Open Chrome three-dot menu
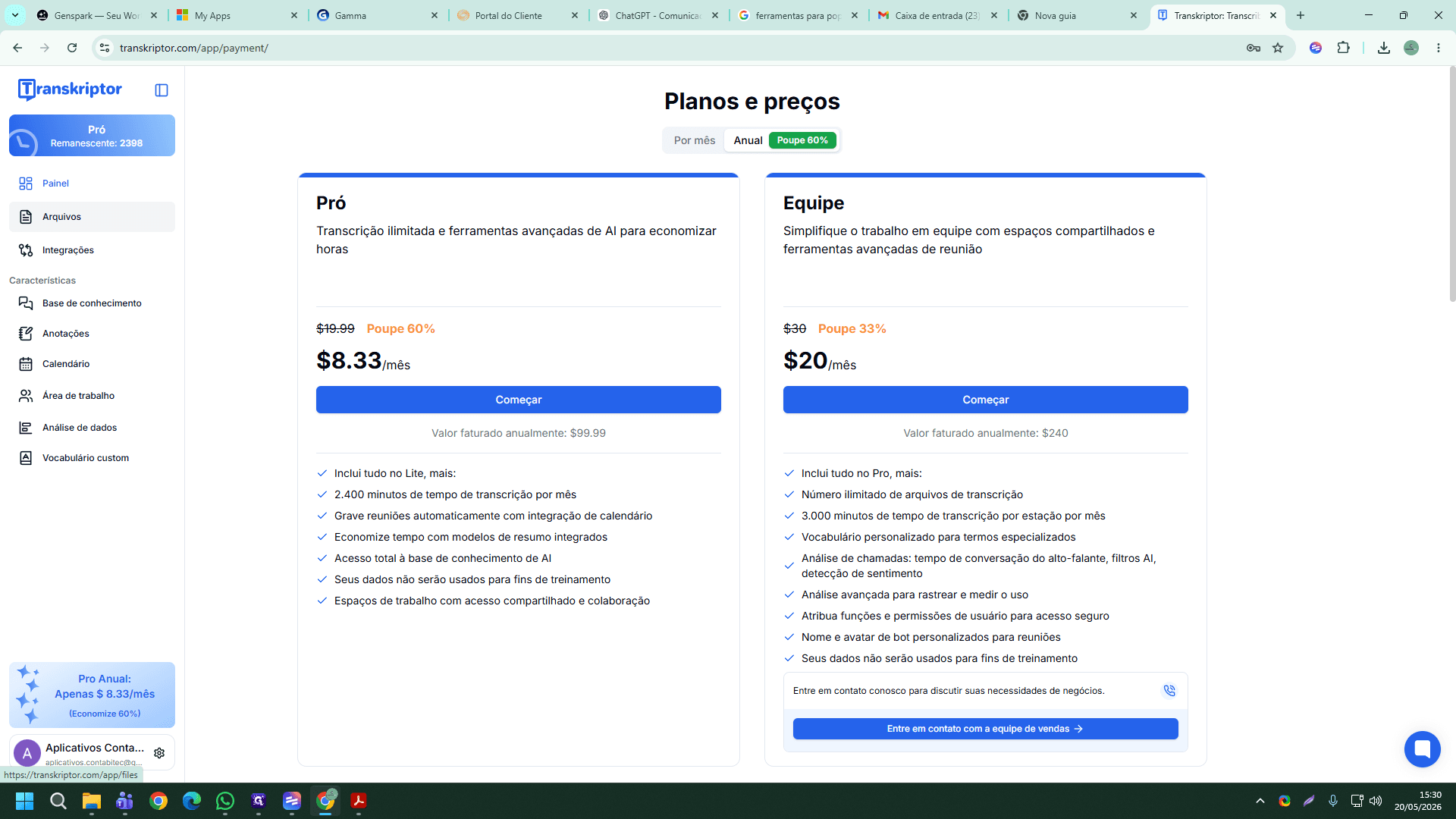1456x819 pixels. click(1439, 48)
